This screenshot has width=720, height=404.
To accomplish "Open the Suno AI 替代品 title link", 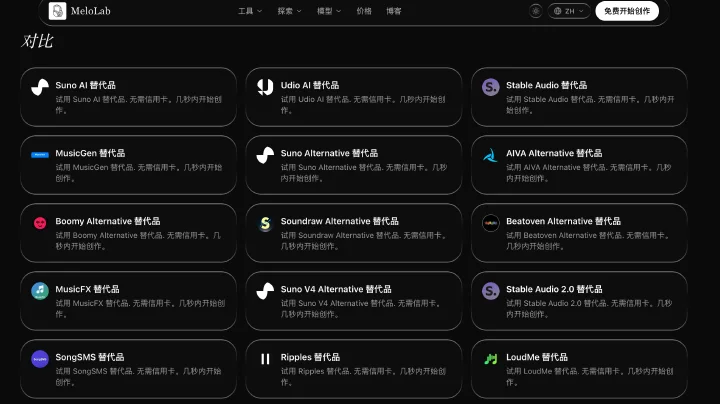I will click(x=85, y=85).
